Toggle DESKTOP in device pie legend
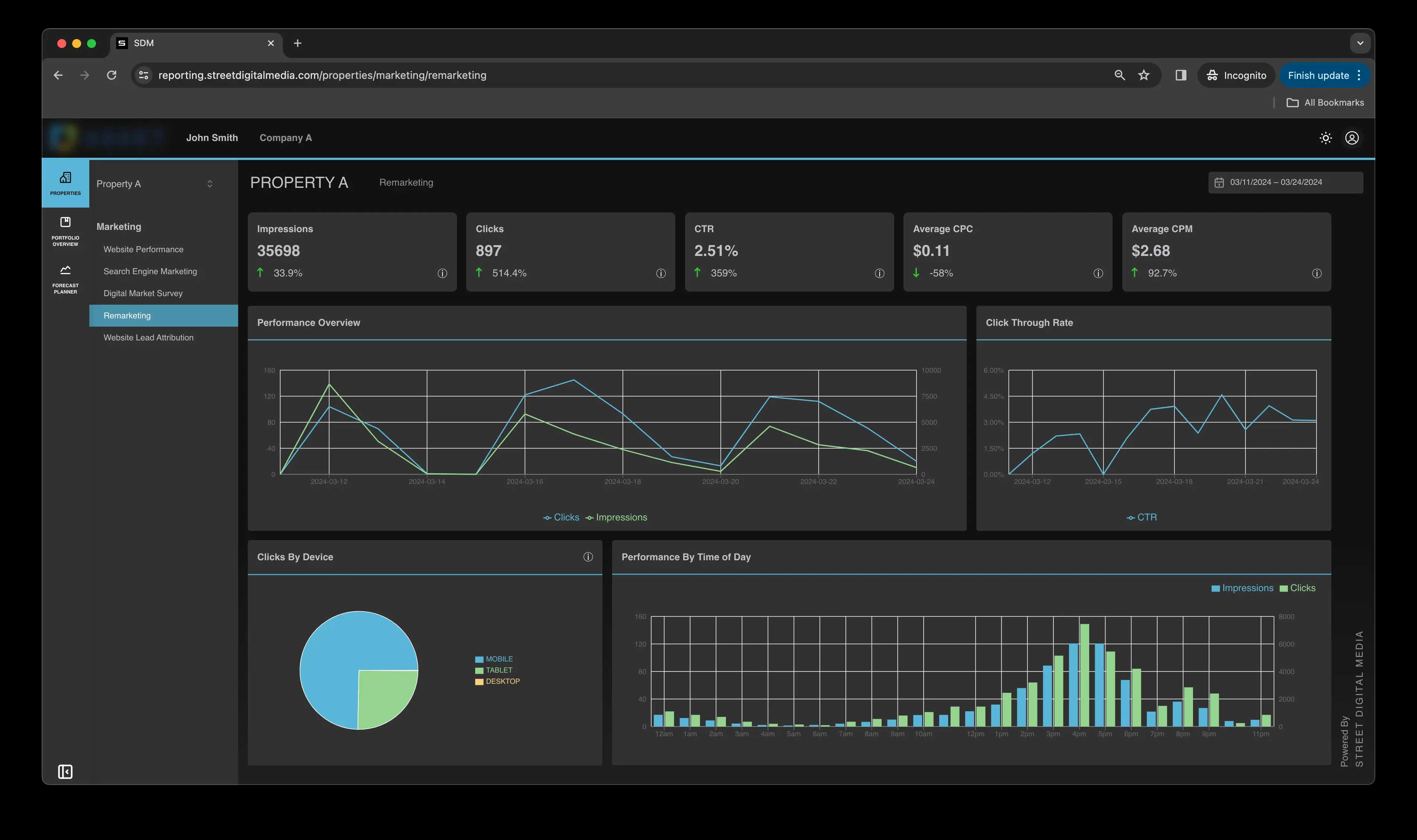1417x840 pixels. 497,682
